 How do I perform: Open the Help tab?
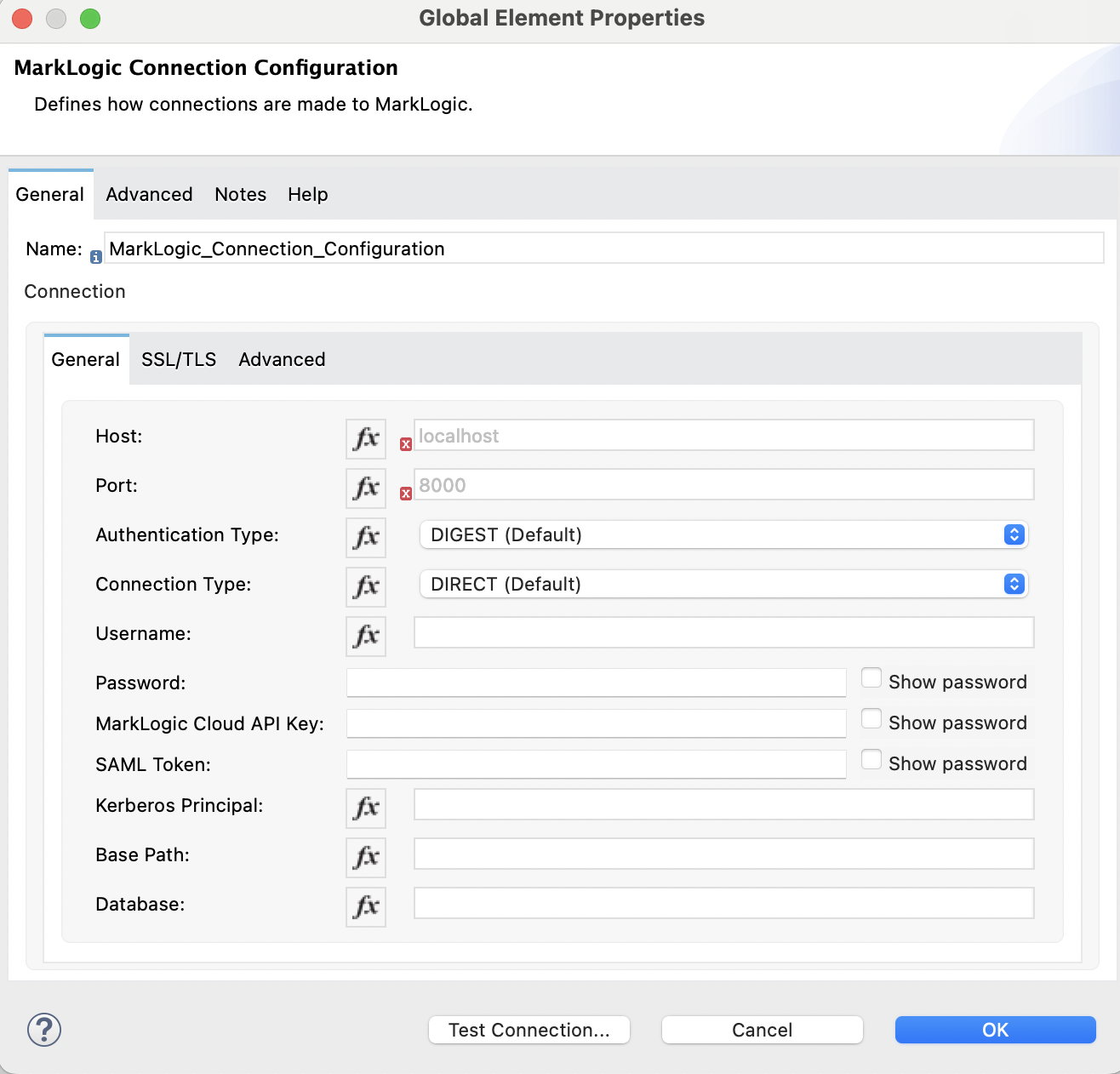pos(307,195)
